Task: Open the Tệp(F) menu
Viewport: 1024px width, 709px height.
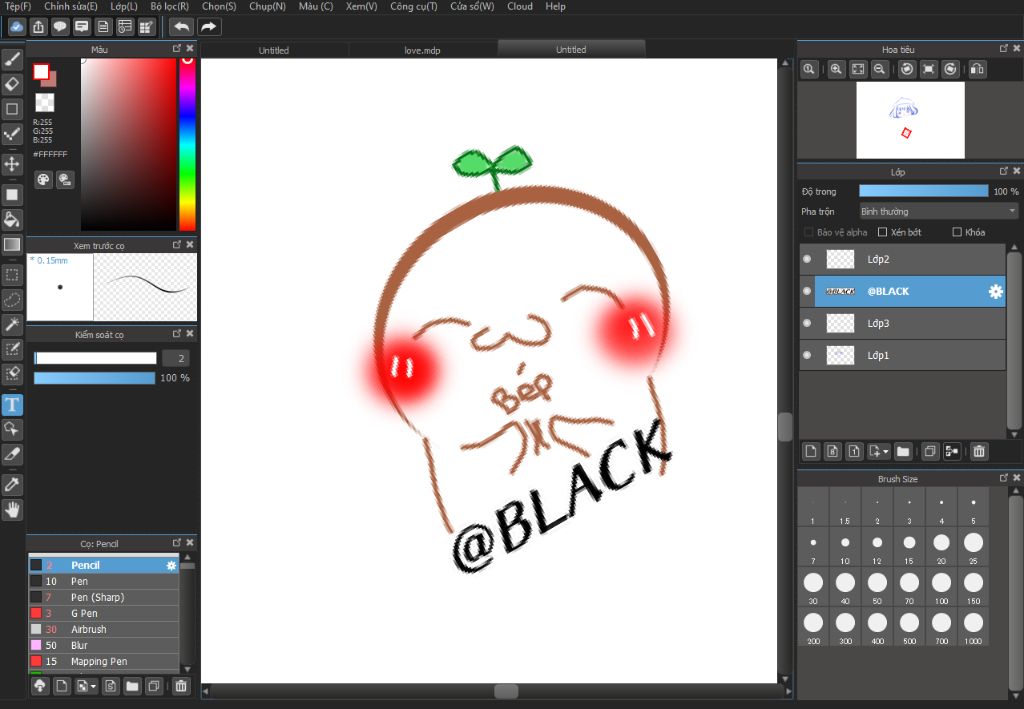Action: [18, 6]
